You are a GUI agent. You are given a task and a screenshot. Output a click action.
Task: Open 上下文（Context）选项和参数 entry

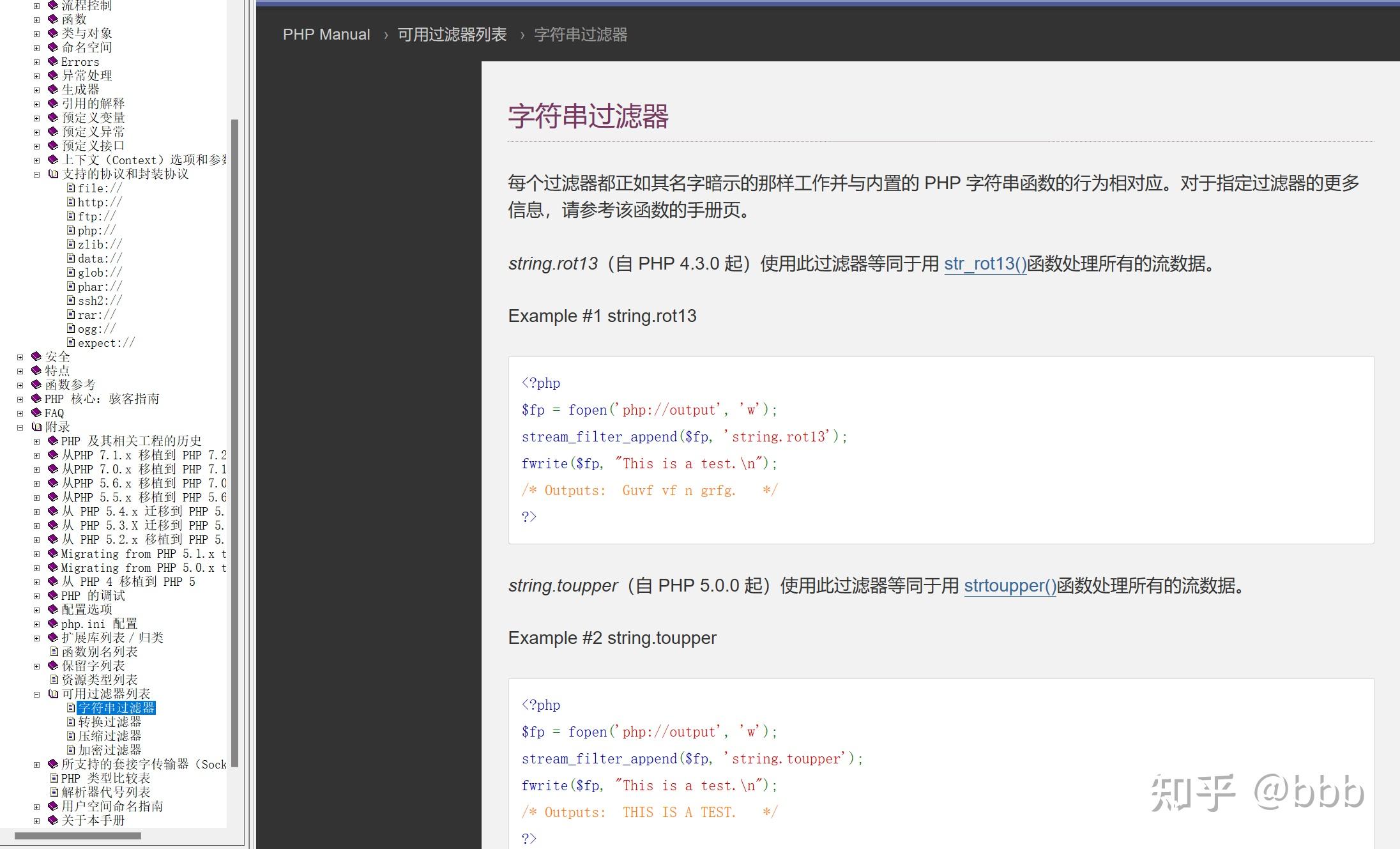point(144,160)
